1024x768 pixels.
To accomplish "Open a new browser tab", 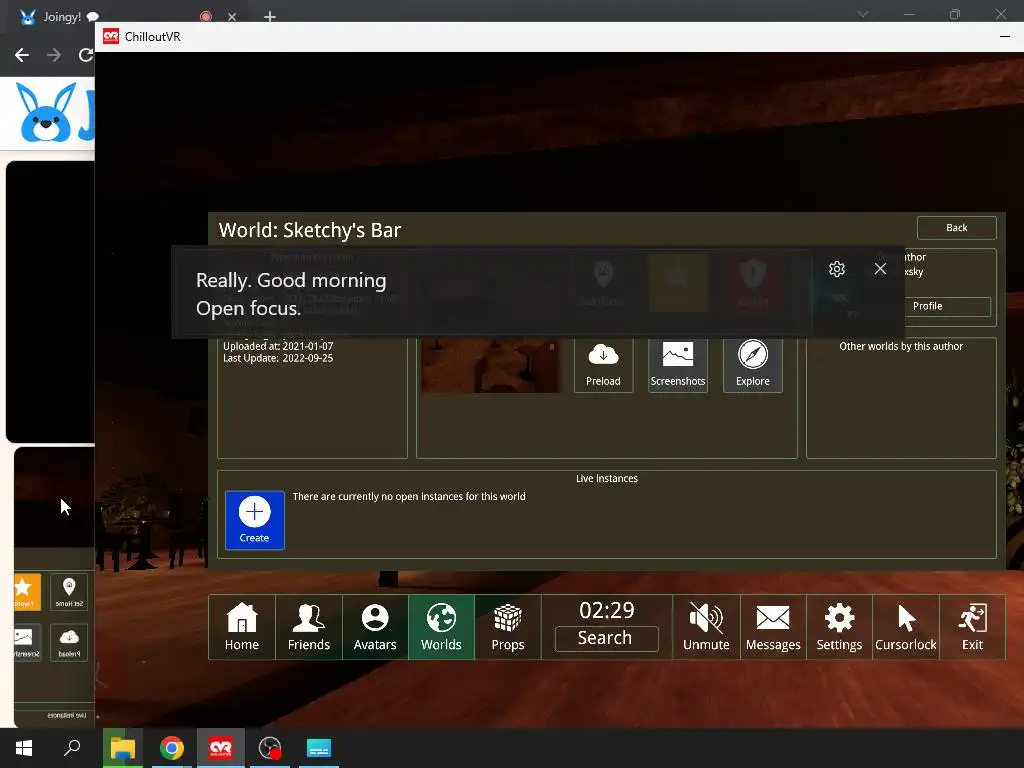I will 269,17.
